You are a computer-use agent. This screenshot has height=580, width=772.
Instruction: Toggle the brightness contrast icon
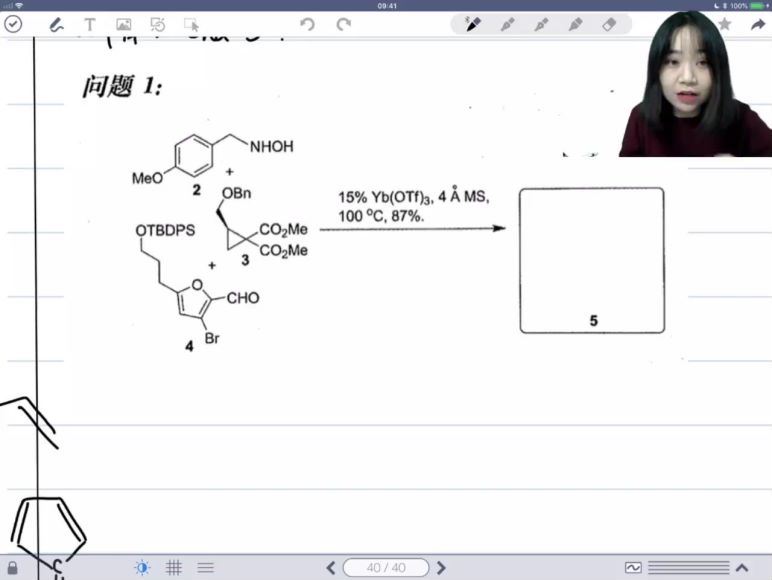point(142,568)
